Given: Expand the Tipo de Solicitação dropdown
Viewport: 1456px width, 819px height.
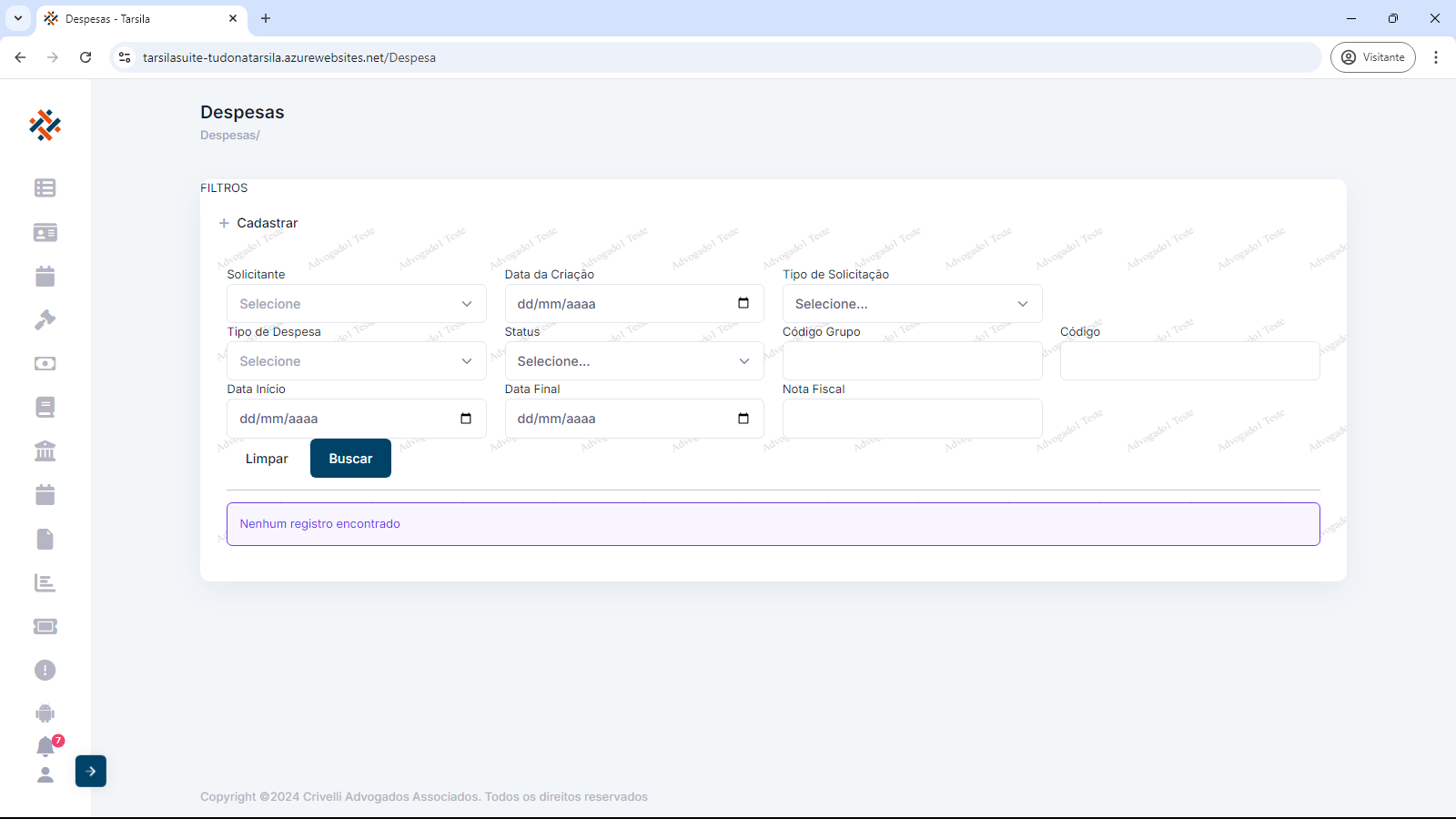Looking at the screenshot, I should point(912,304).
